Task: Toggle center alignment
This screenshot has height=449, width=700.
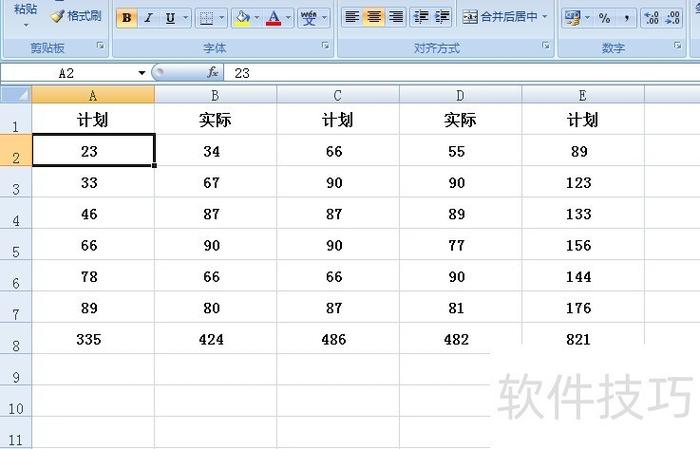Action: (374, 17)
